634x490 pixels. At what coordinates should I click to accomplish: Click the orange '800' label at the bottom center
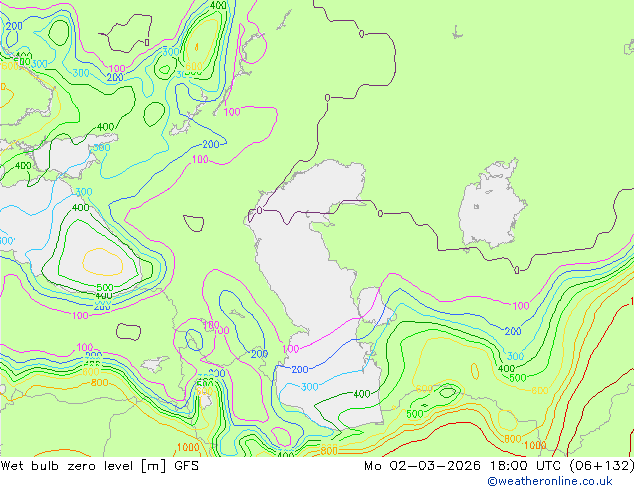(329, 450)
